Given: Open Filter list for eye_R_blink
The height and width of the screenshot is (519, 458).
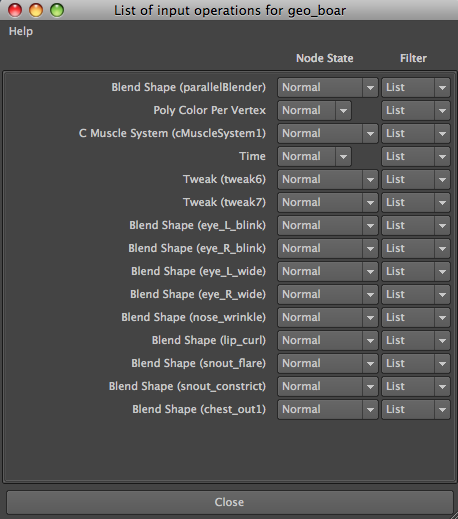Looking at the screenshot, I should (x=416, y=248).
